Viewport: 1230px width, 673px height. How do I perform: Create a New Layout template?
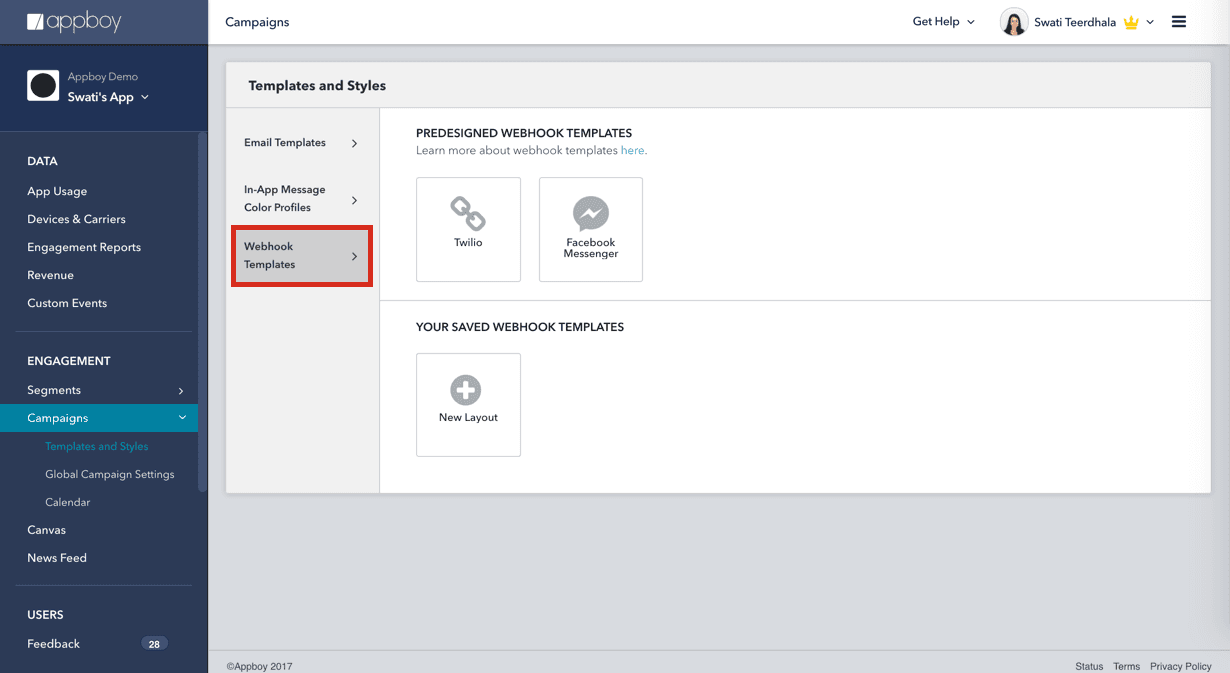468,404
